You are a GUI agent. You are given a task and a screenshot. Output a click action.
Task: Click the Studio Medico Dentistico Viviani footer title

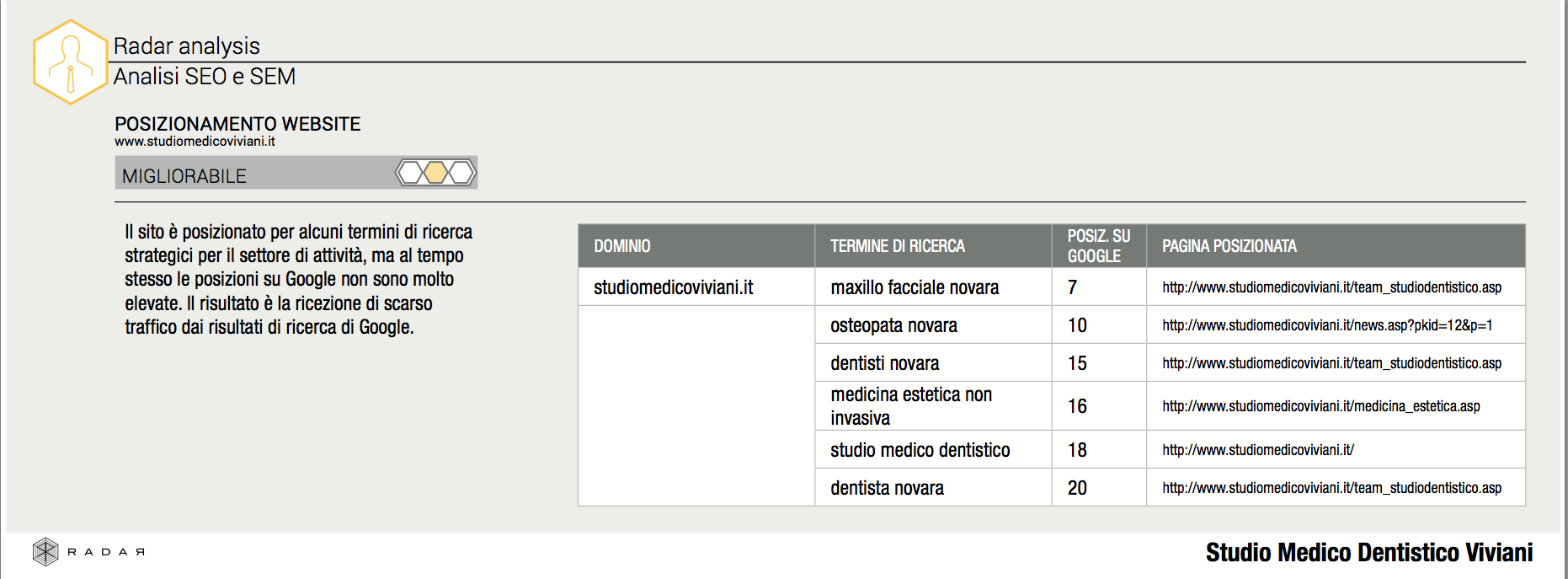coord(1368,552)
